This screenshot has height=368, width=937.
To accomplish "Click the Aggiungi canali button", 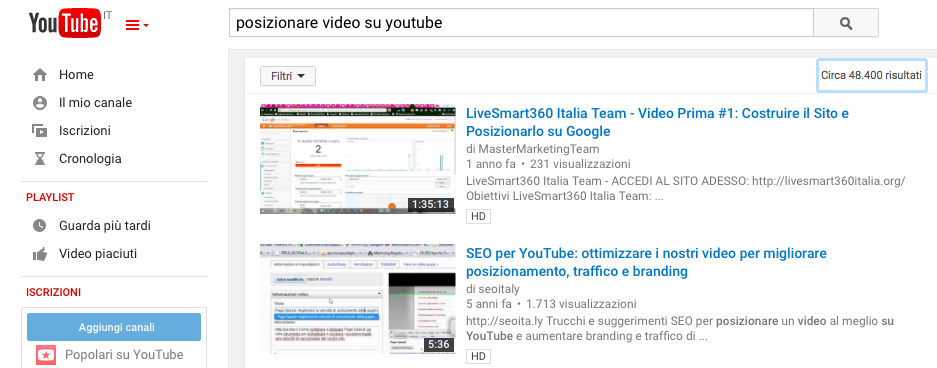I will pos(114,327).
